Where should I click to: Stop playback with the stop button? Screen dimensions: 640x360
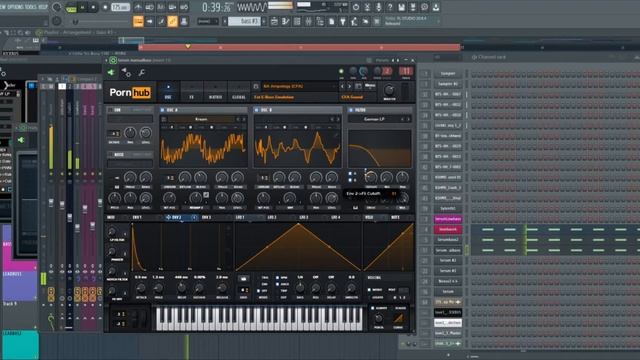point(93,7)
